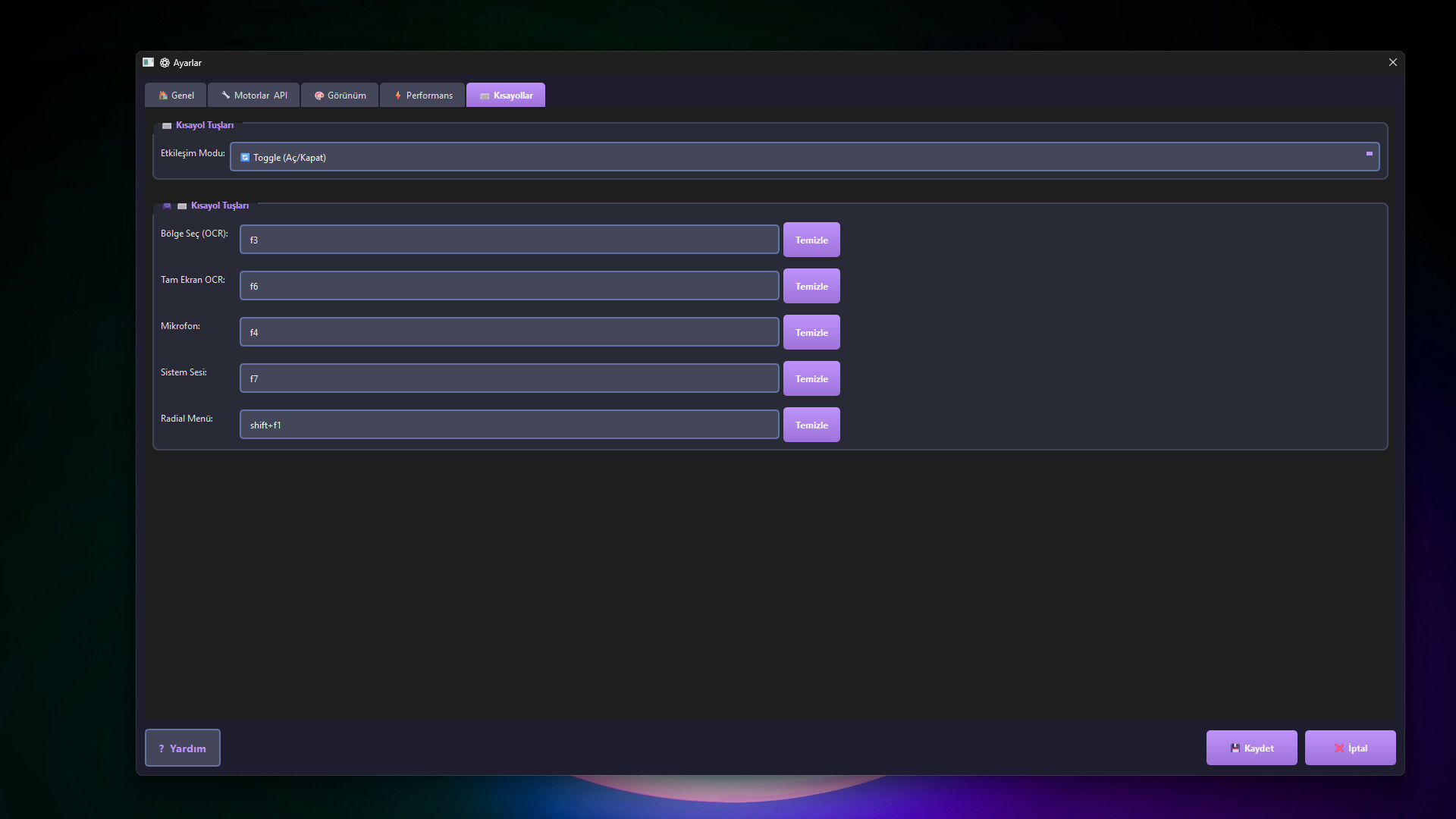1456x819 pixels.
Task: Click the Radial Menü field with shift+f1
Action: click(x=509, y=425)
